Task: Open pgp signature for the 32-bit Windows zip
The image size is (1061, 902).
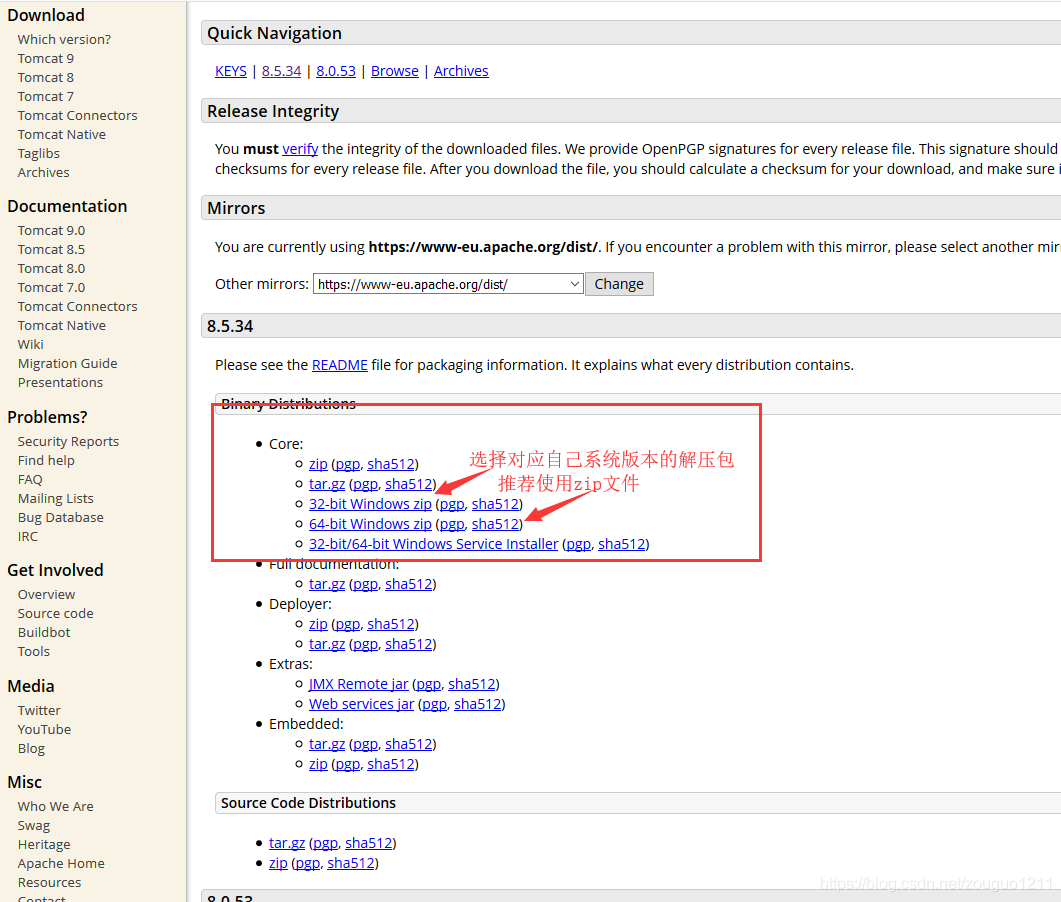Action: point(452,504)
